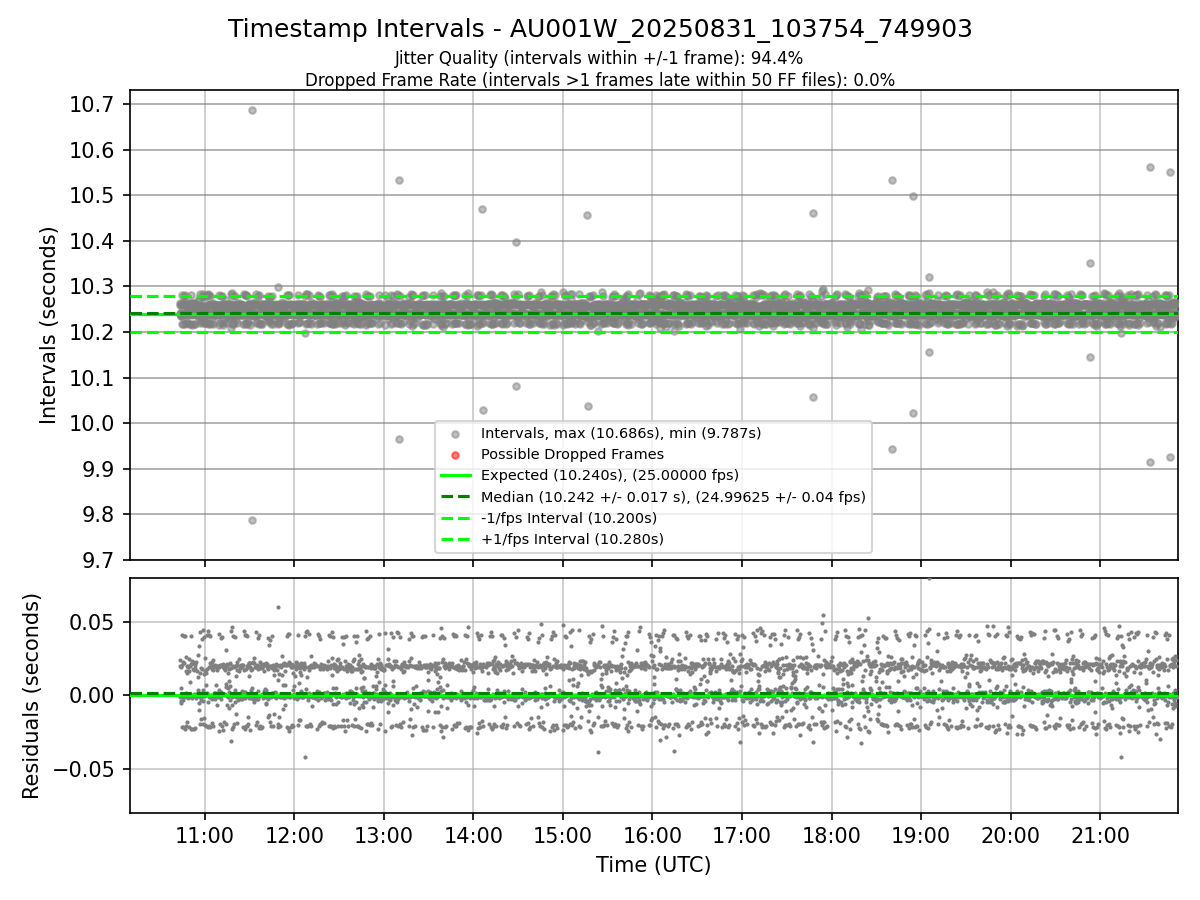This screenshot has width=1200, height=900.
Task: Click the red dropped frames legend marker
Action: click(455, 455)
